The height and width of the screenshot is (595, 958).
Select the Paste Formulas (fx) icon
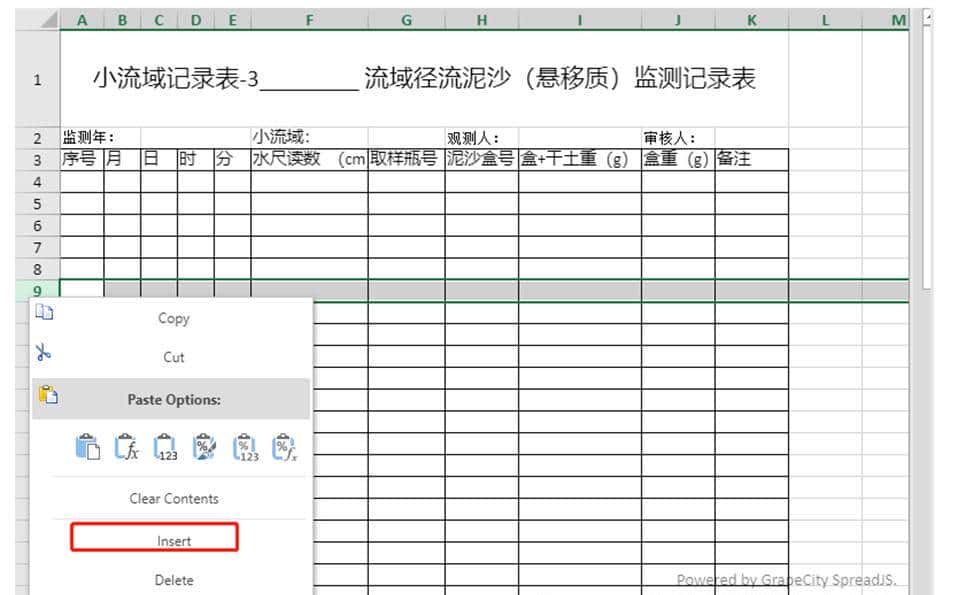click(x=128, y=447)
